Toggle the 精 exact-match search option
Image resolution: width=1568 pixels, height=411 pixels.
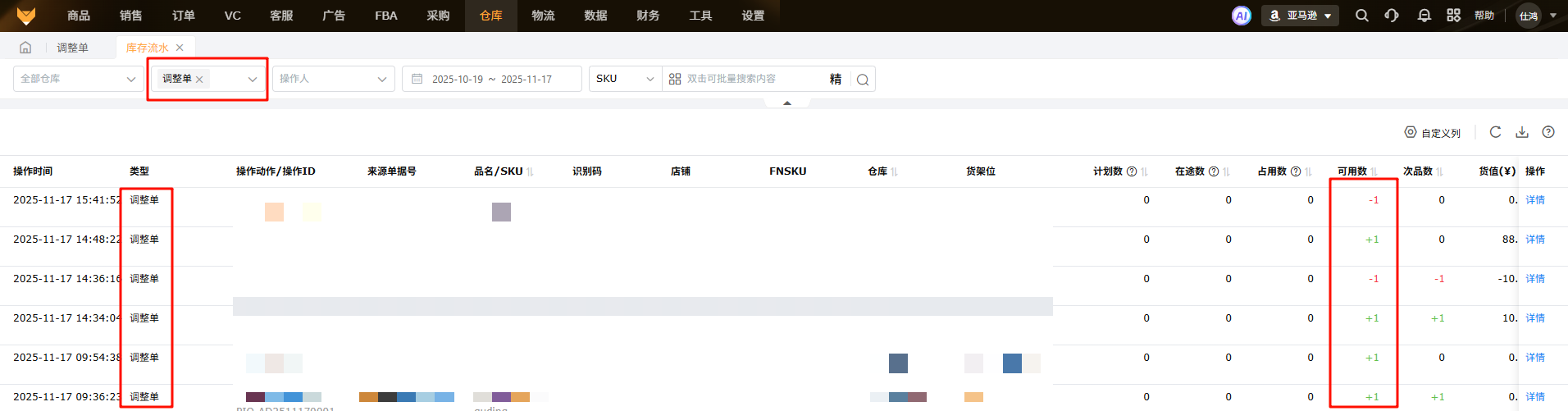(835, 79)
